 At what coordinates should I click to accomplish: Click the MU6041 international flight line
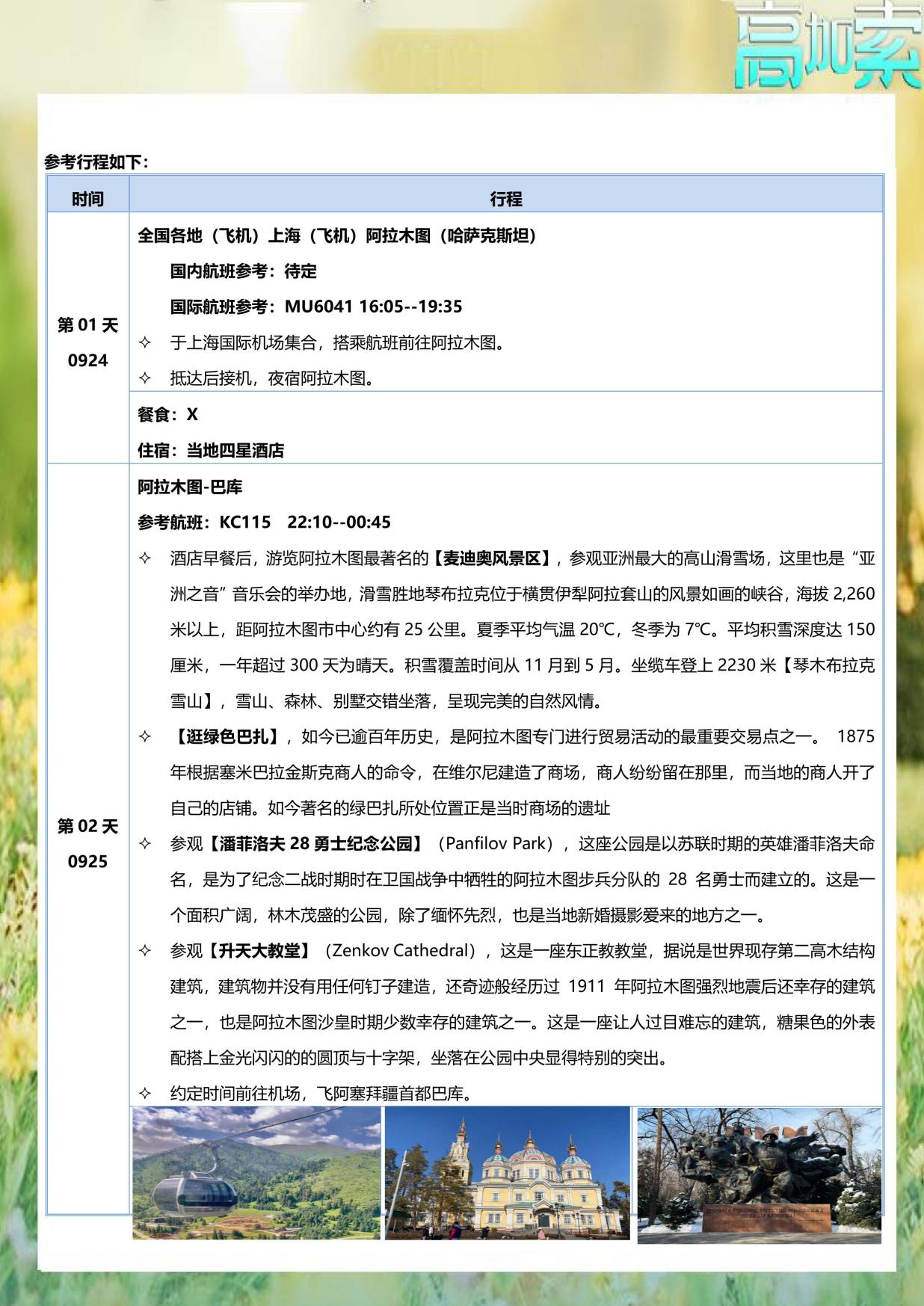pyautogui.click(x=315, y=307)
